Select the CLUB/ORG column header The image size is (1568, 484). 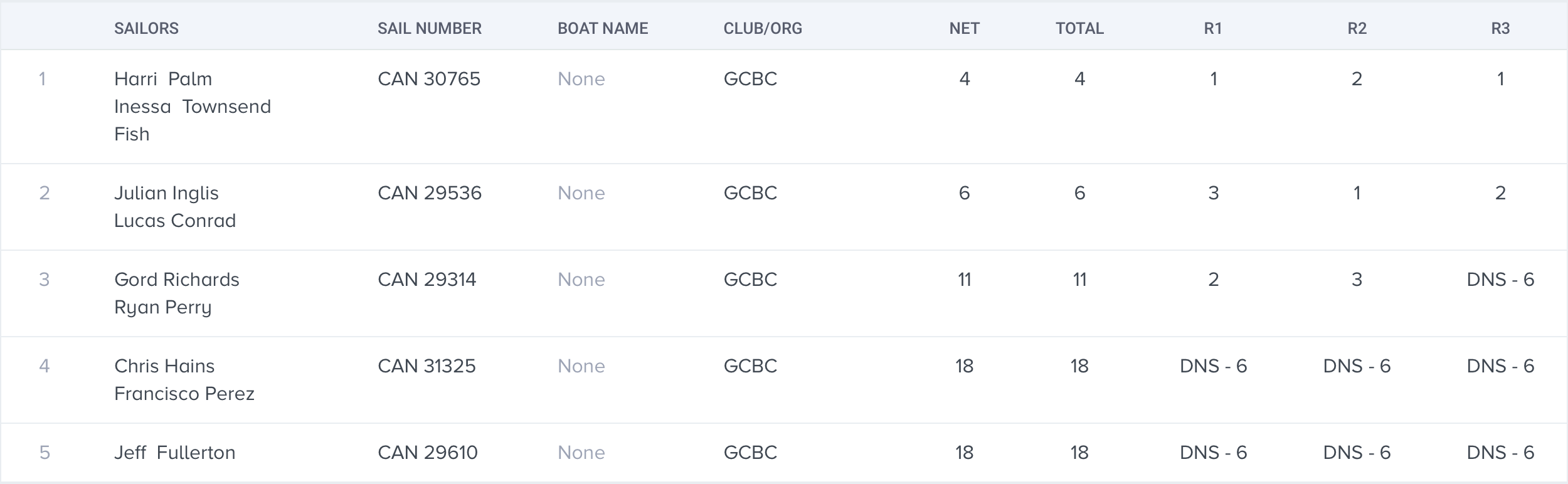(x=763, y=28)
